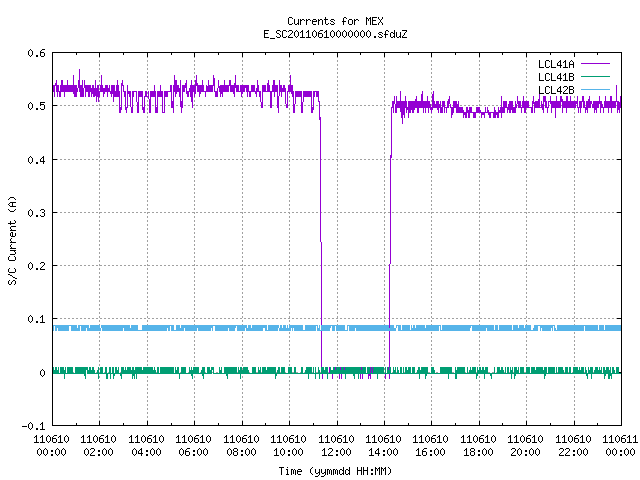The image size is (640, 480).
Task: Select the LCL41A legend label
Action: tap(556, 64)
